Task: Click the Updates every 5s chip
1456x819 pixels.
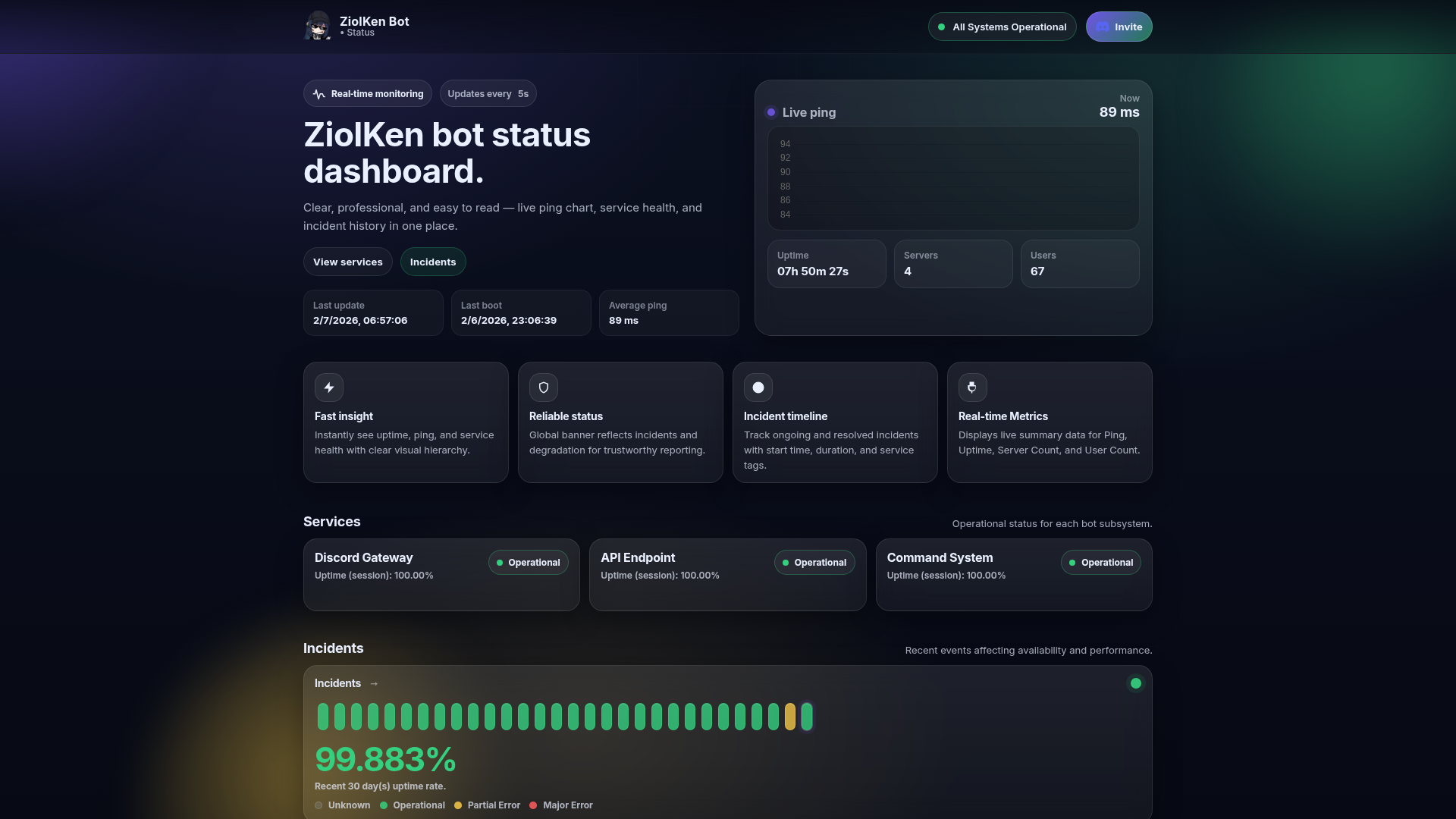Action: point(488,94)
